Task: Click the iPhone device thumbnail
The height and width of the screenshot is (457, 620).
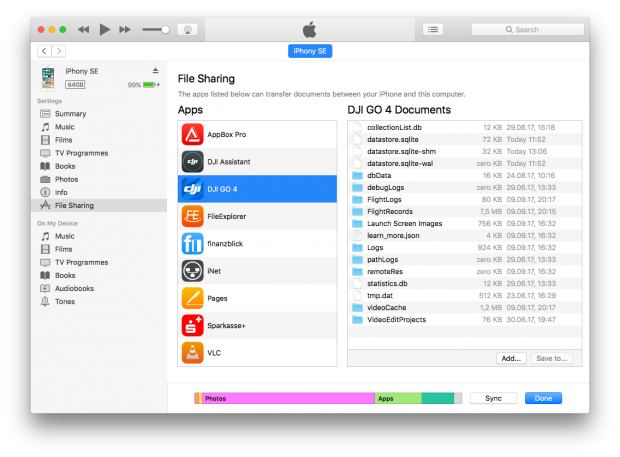Action: [48, 78]
